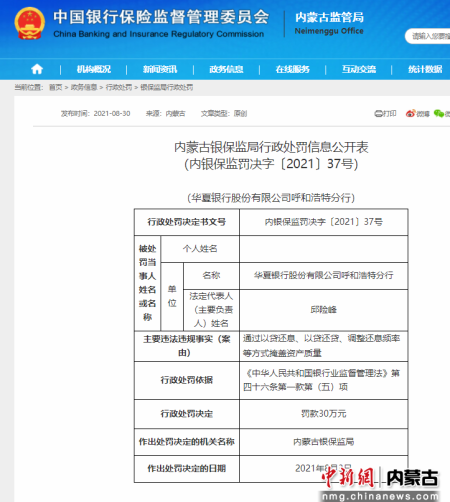Image resolution: width=450 pixels, height=502 pixels.
Task: Click the 被处罚当事人姓名或名称 cell
Action: tap(147, 283)
